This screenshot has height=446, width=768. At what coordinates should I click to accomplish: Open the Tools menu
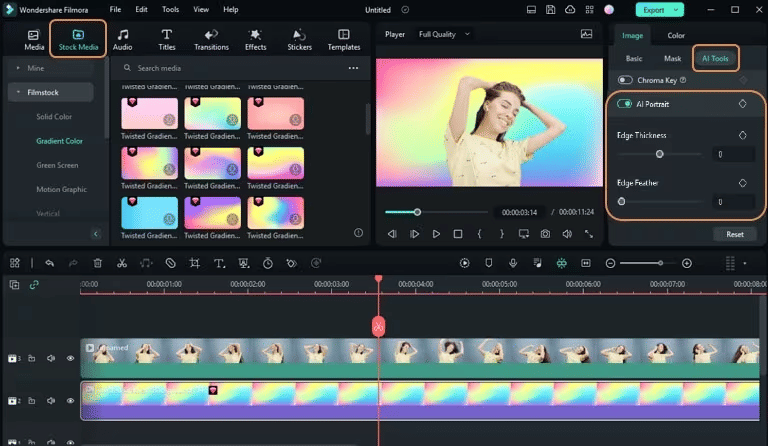[170, 9]
